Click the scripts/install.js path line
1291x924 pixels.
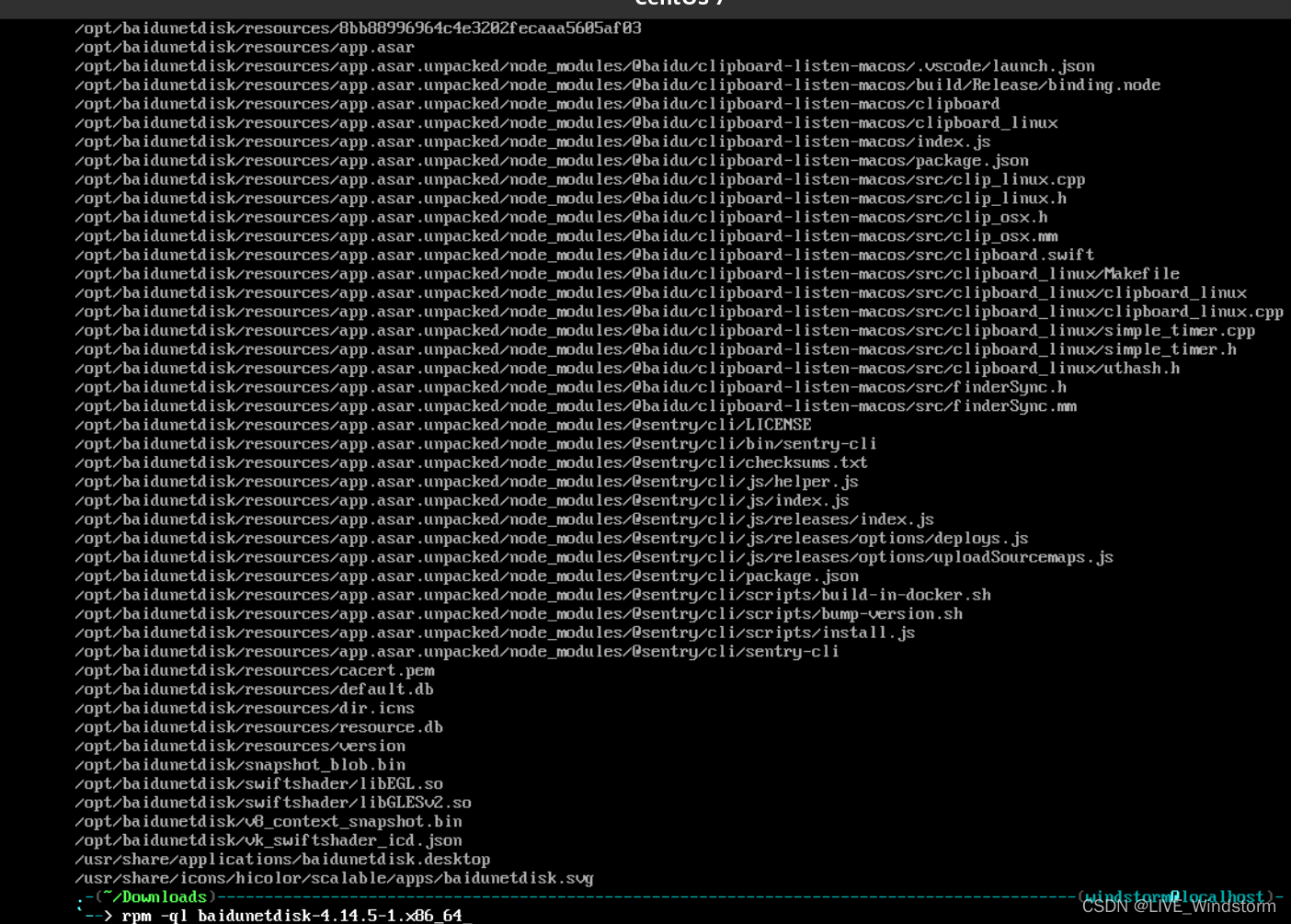pyautogui.click(x=496, y=633)
